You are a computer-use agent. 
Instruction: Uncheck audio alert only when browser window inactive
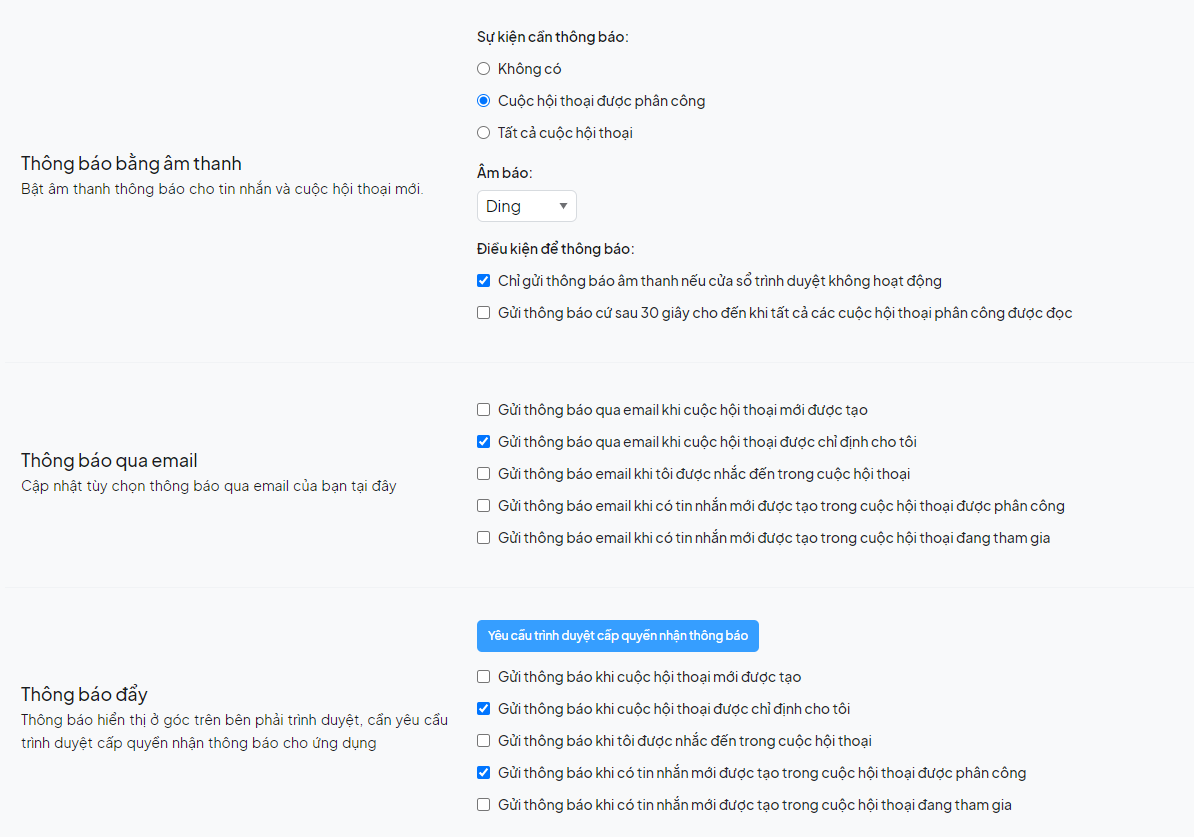coord(484,281)
